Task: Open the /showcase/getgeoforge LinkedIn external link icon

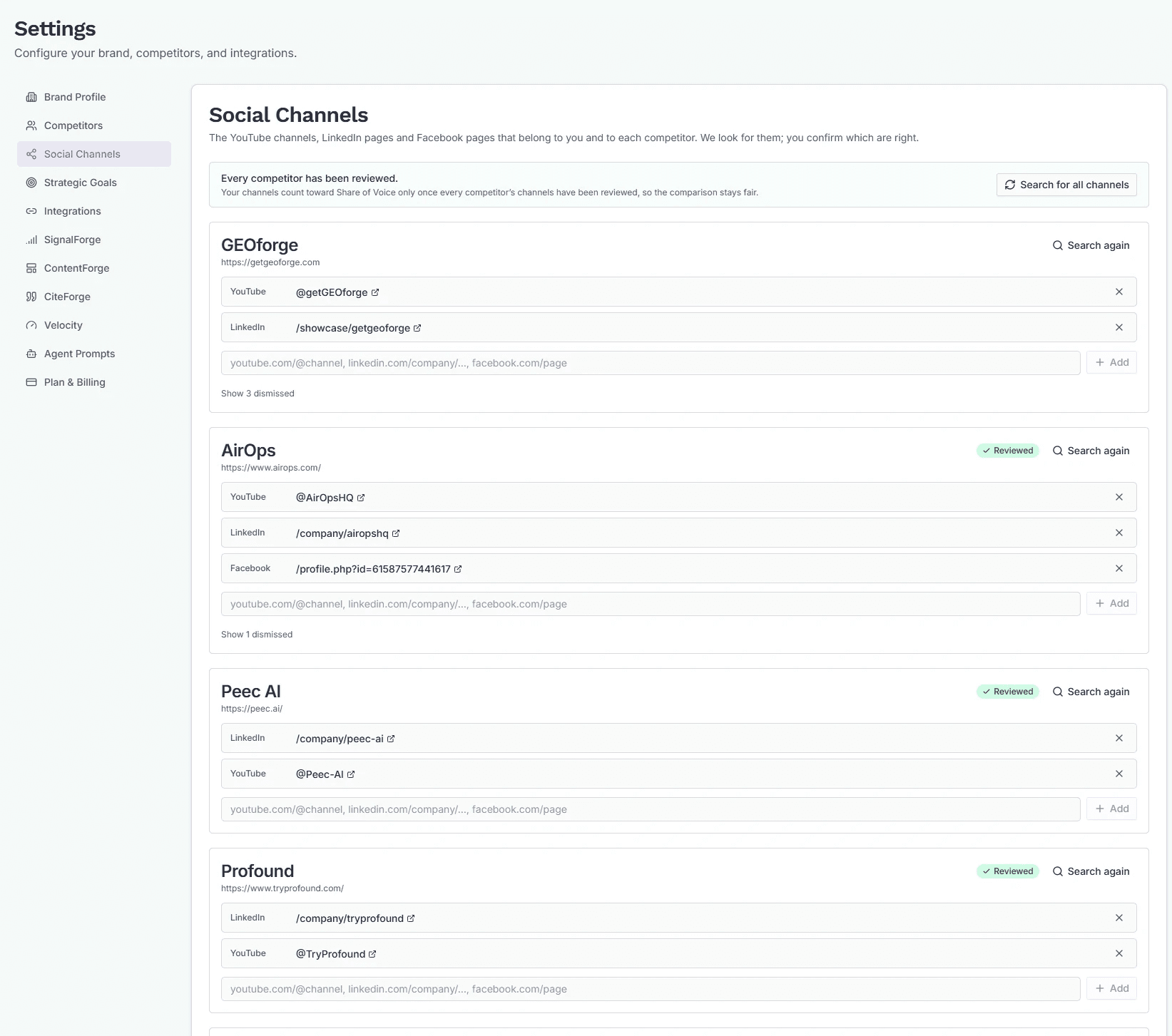Action: click(417, 328)
